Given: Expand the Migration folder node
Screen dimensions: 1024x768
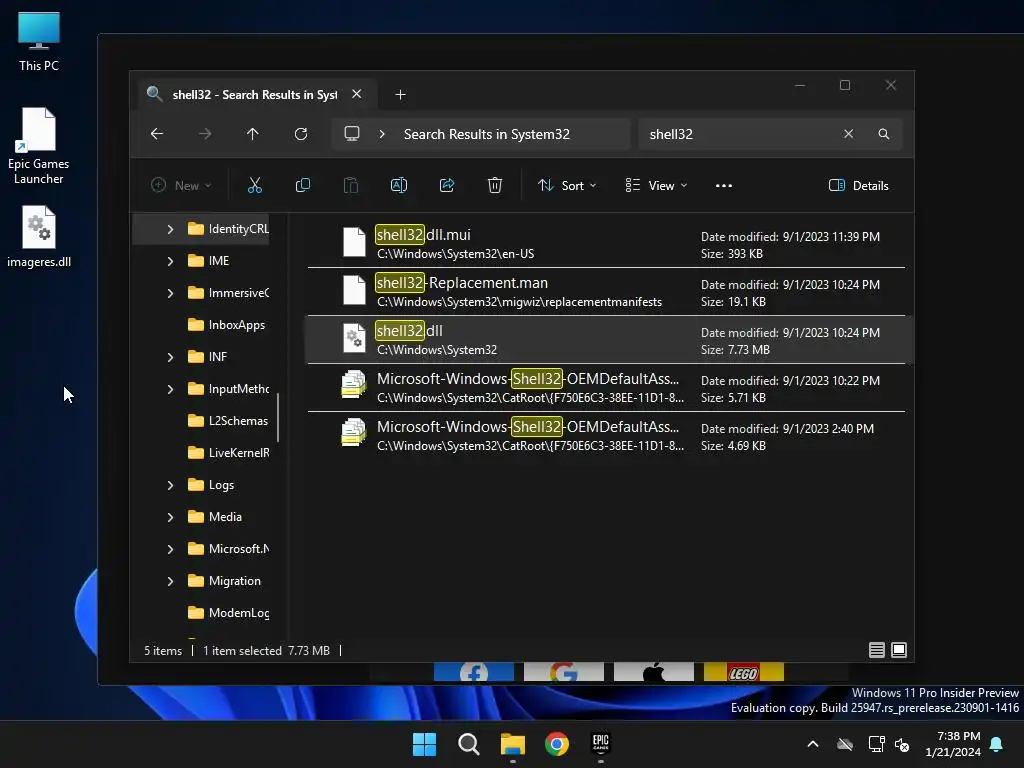Looking at the screenshot, I should point(170,581).
